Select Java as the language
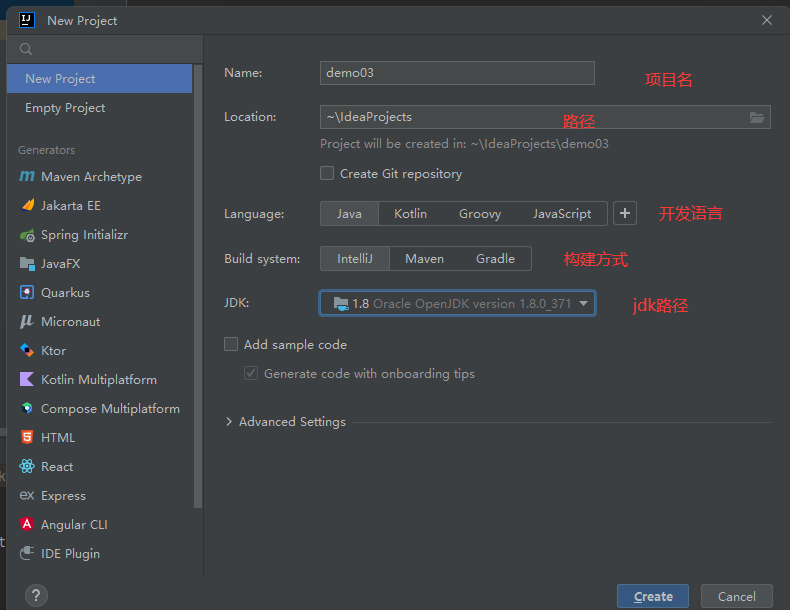The height and width of the screenshot is (610, 790). point(349,214)
